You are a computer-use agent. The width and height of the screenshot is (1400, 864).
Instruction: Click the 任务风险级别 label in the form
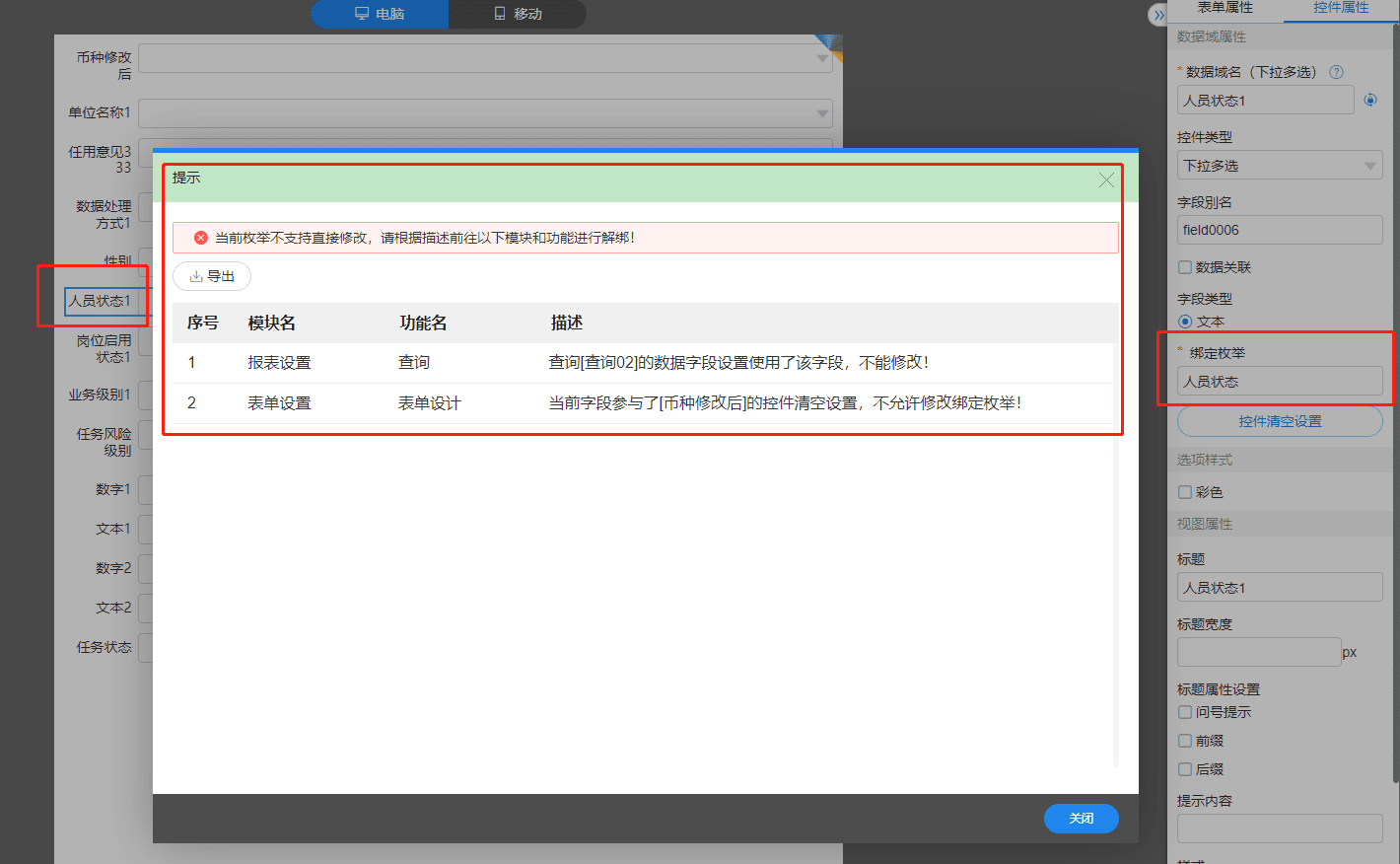(x=104, y=442)
